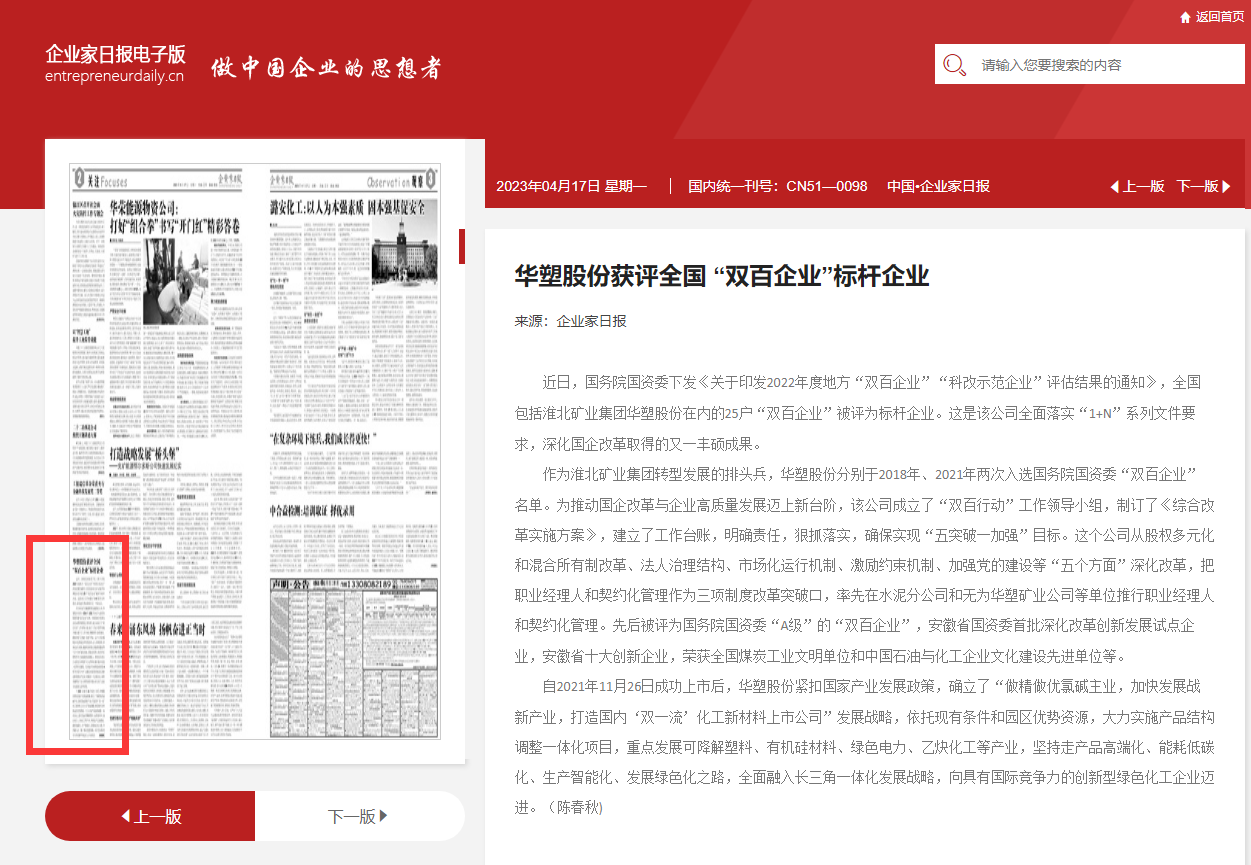Open the 华荣能源物资公司 headline article in the thumbnail
Image resolution: width=1251 pixels, height=865 pixels.
(x=175, y=217)
